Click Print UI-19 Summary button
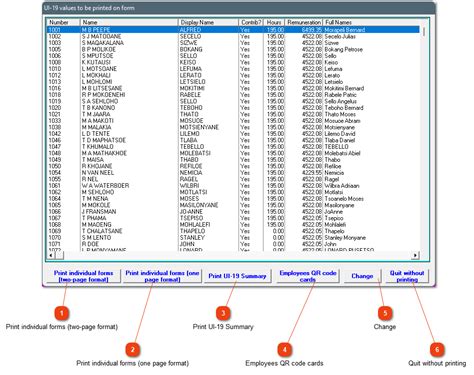The image size is (474, 375). coord(237,276)
